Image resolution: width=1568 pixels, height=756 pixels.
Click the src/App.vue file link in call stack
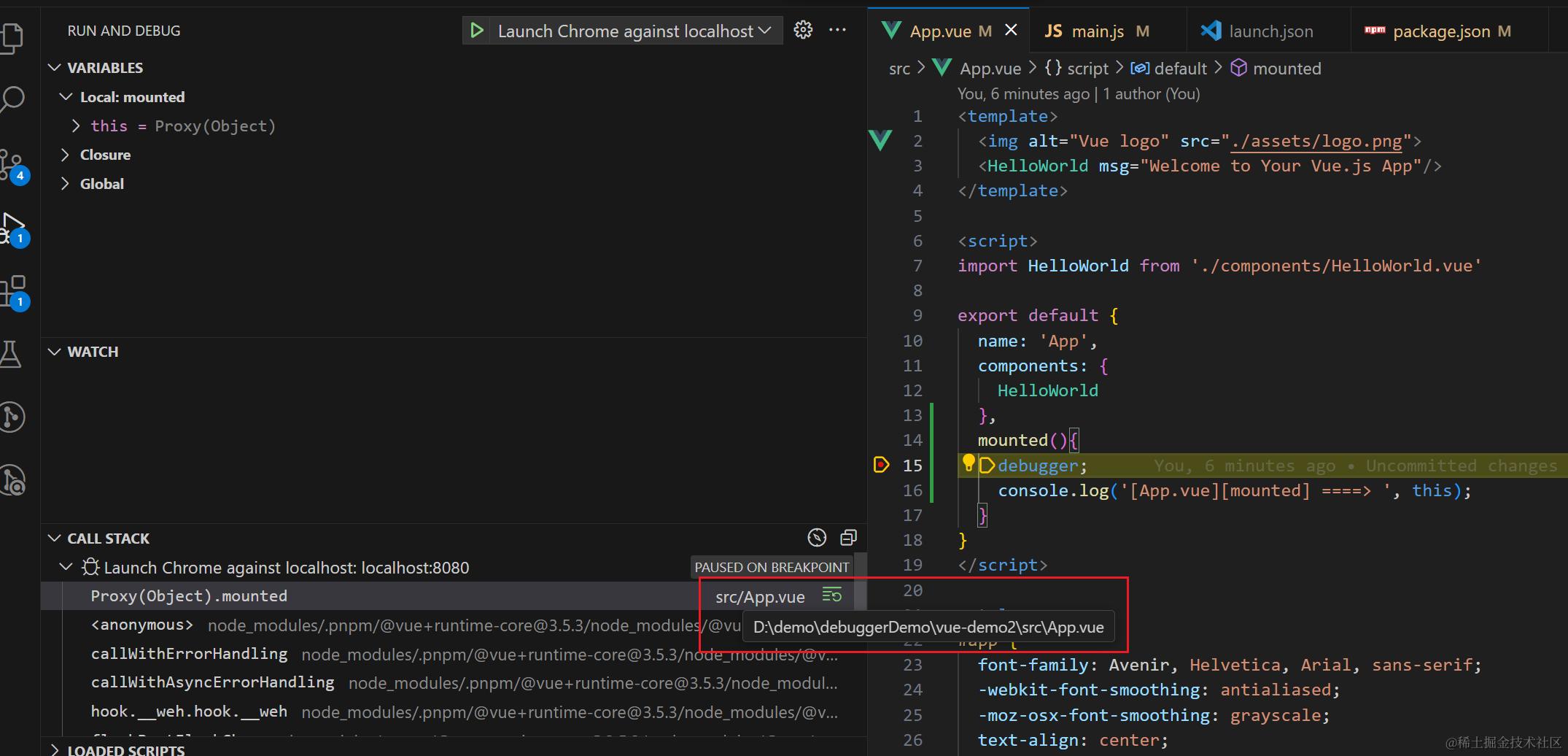(760, 597)
